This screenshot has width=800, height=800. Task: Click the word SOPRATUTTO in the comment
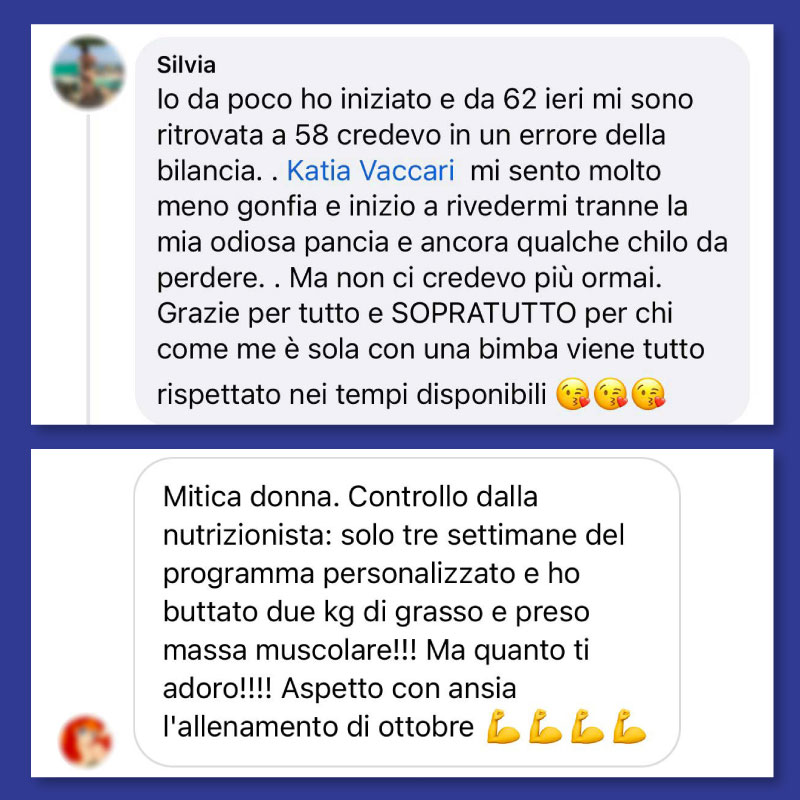(484, 313)
